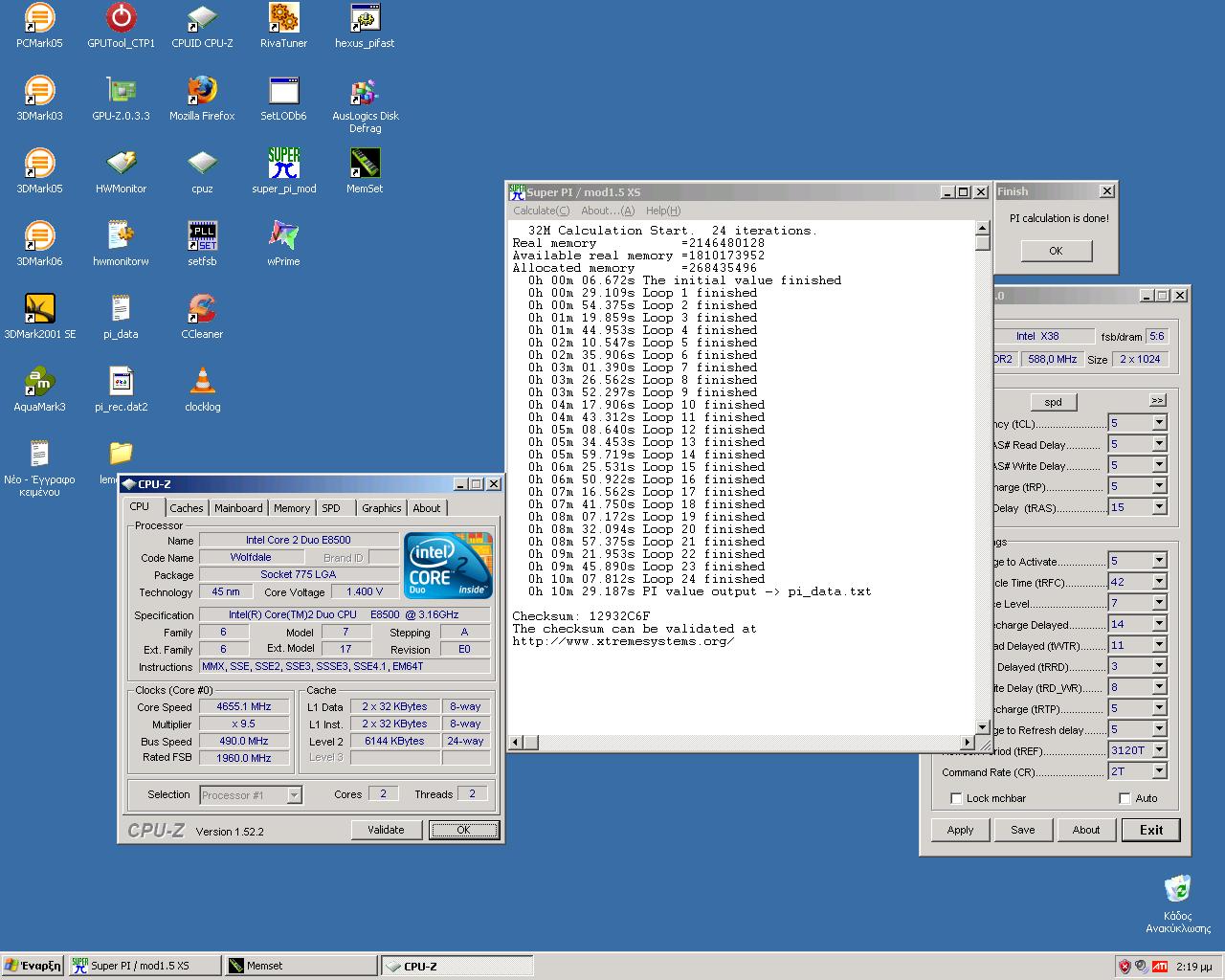
Task: Switch to the SPD tab in CPU-Z
Action: point(331,508)
